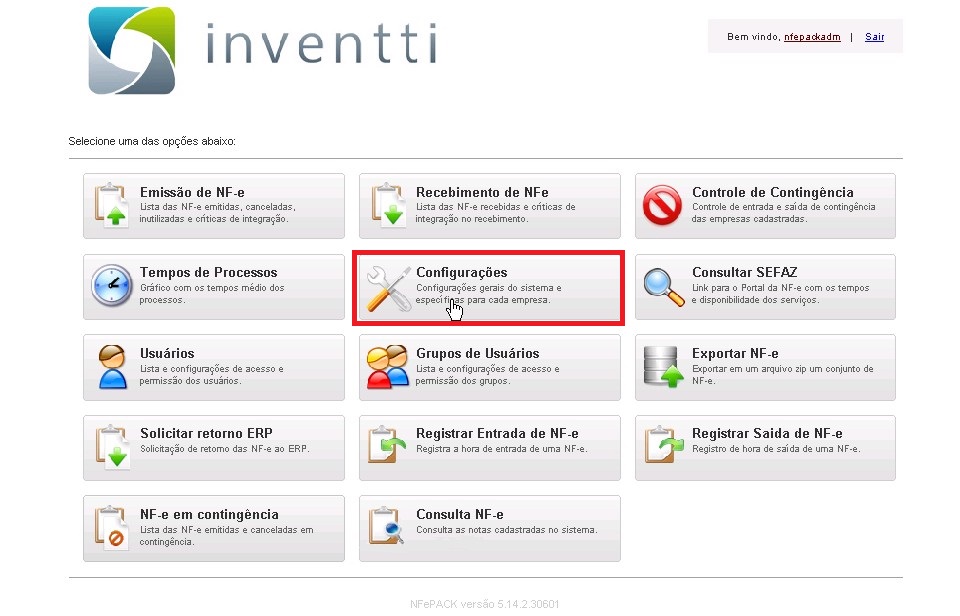The height and width of the screenshot is (616, 960).
Task: Log out using the Sair link
Action: coord(874,37)
